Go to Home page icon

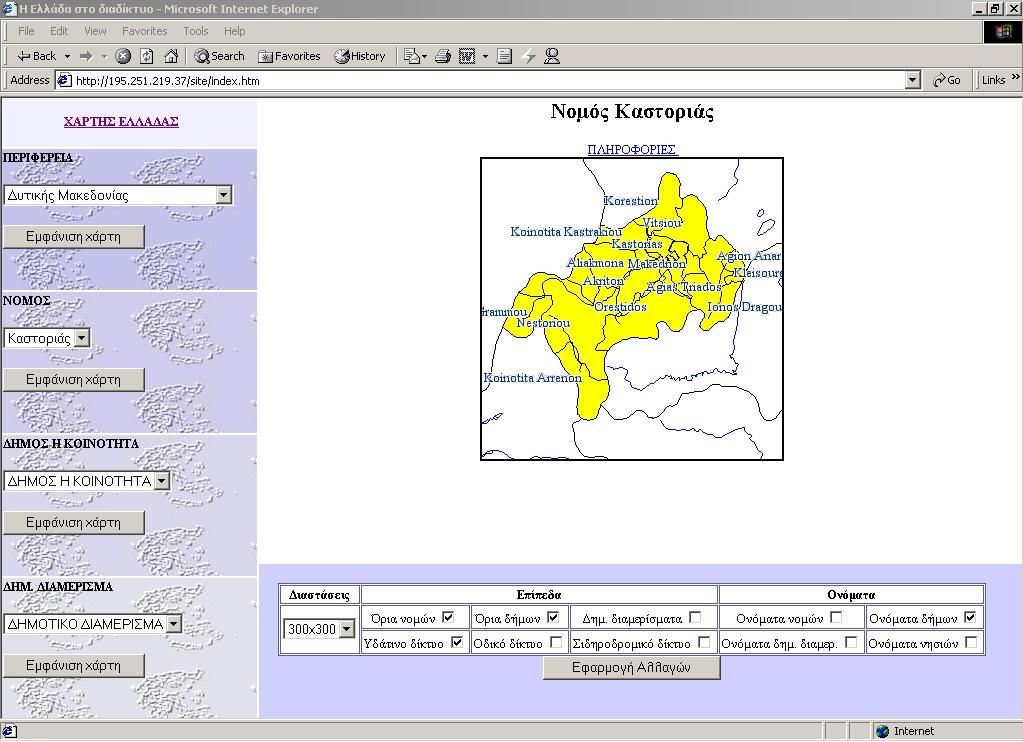[171, 56]
